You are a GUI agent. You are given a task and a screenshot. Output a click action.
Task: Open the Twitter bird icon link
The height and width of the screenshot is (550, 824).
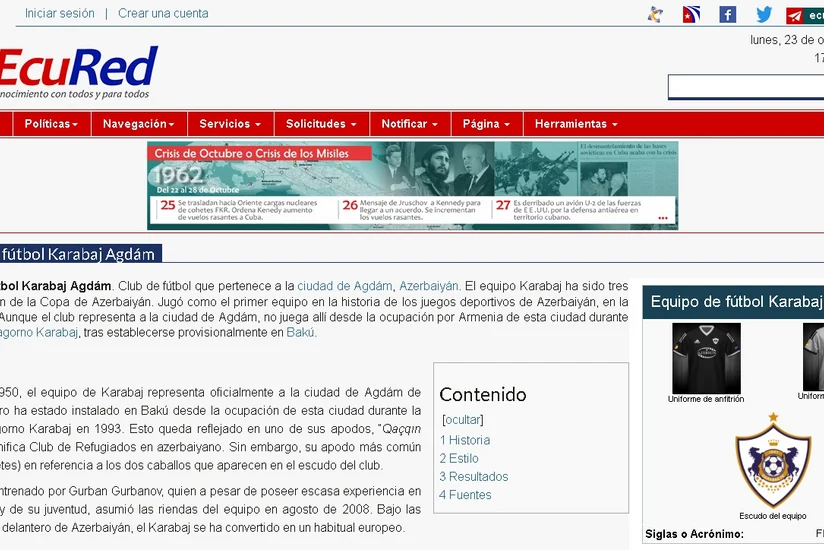(x=764, y=14)
